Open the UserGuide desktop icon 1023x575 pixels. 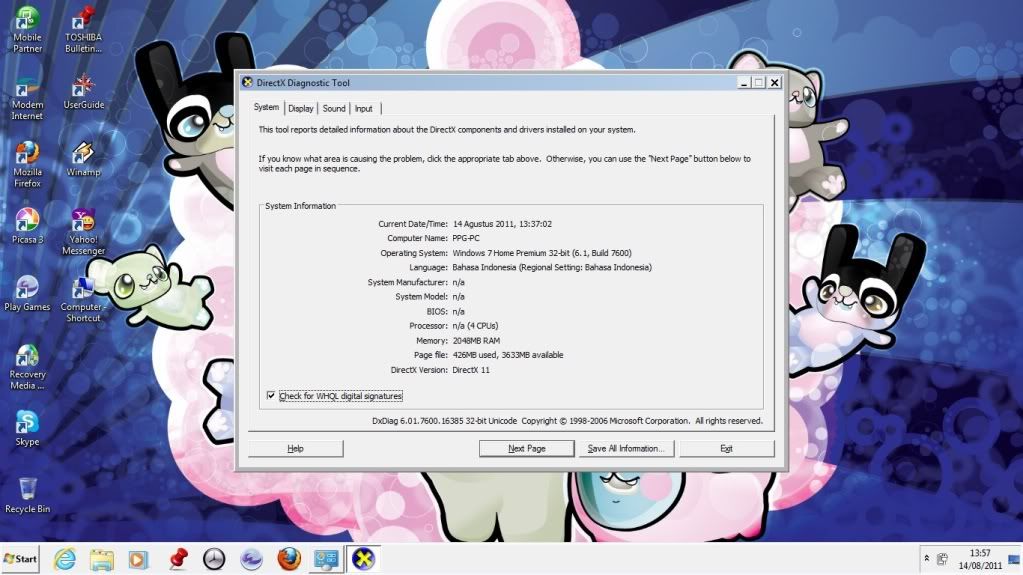coord(84,92)
